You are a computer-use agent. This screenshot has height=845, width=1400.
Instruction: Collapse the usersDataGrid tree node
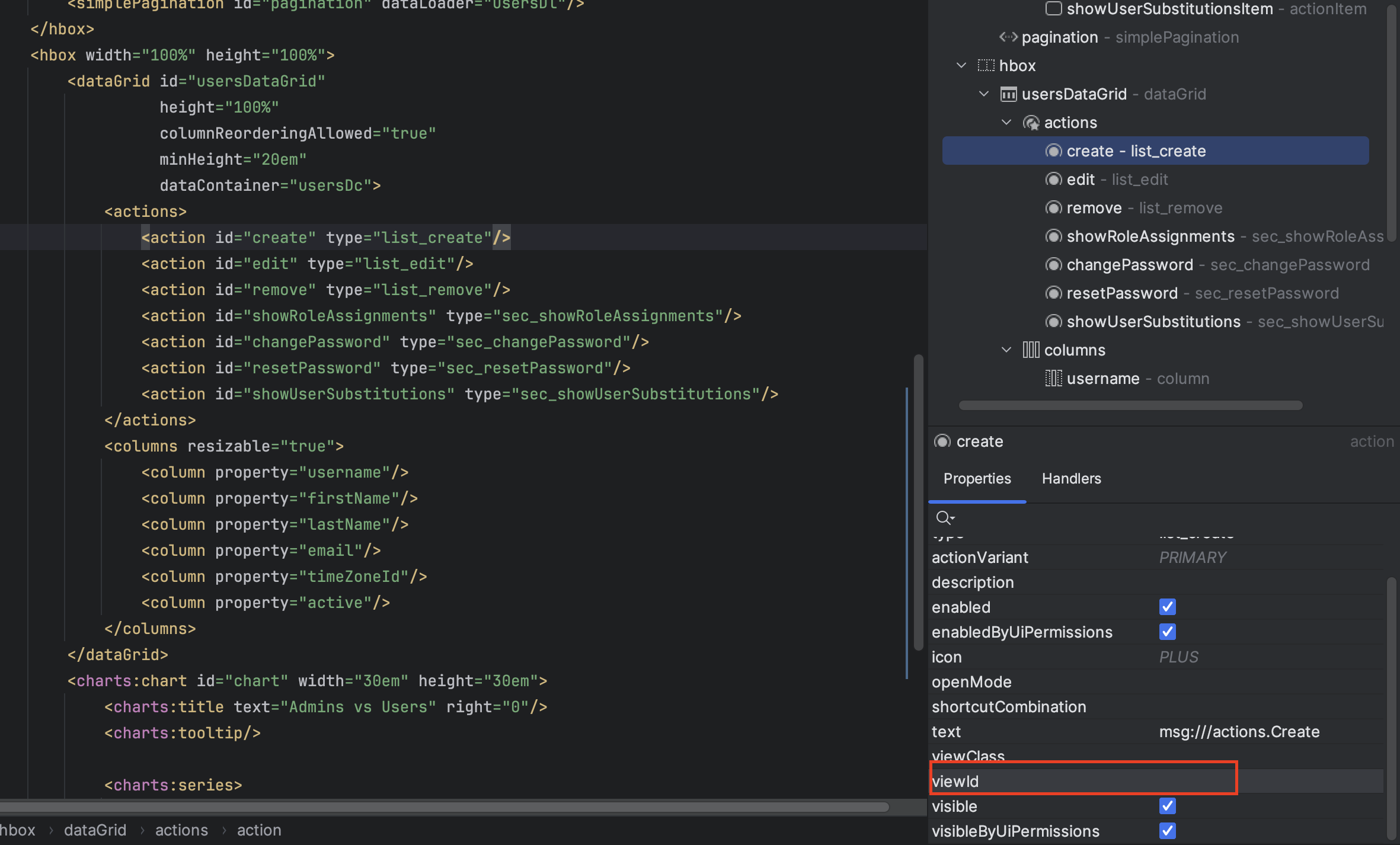coord(984,94)
